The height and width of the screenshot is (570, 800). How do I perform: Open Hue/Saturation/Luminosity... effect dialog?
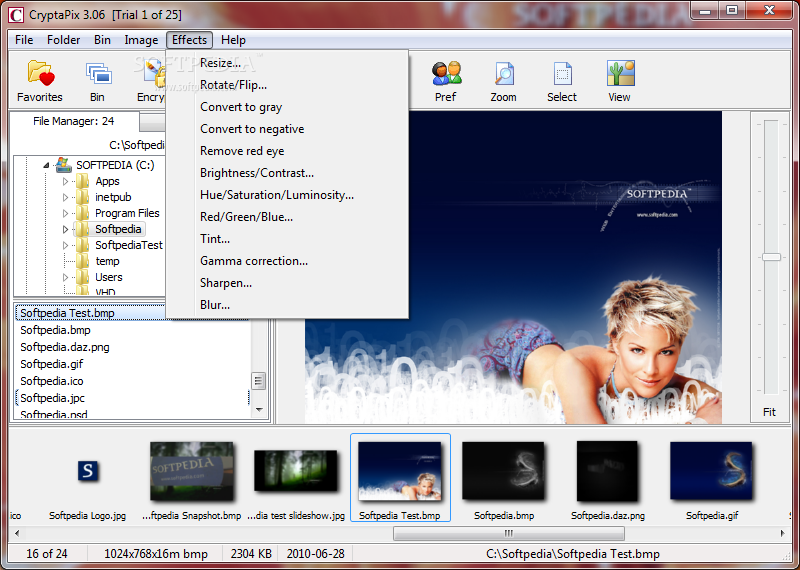click(x=287, y=194)
